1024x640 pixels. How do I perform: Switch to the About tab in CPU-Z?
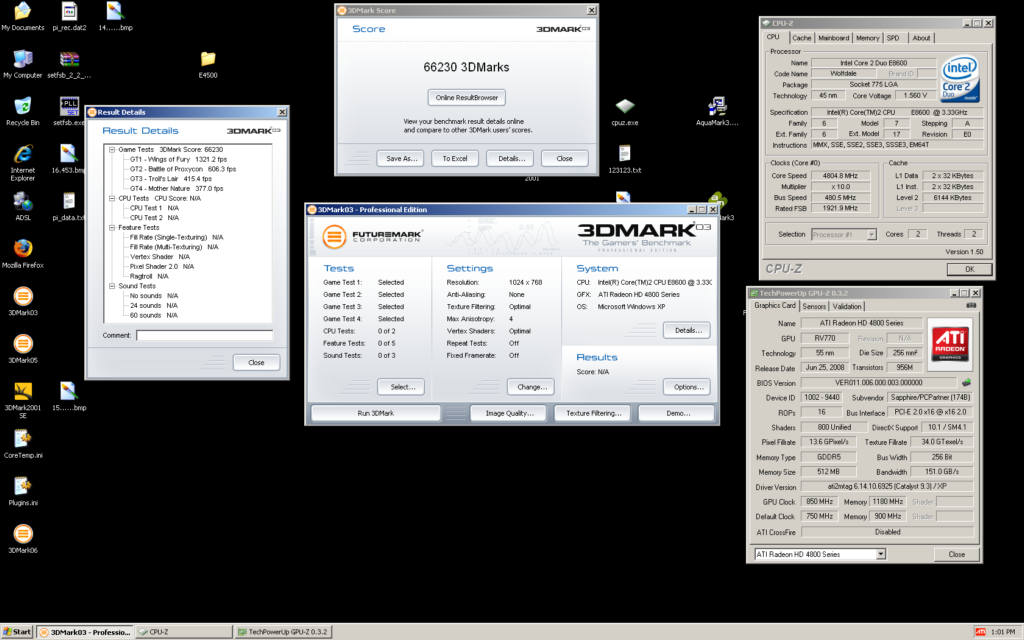921,38
